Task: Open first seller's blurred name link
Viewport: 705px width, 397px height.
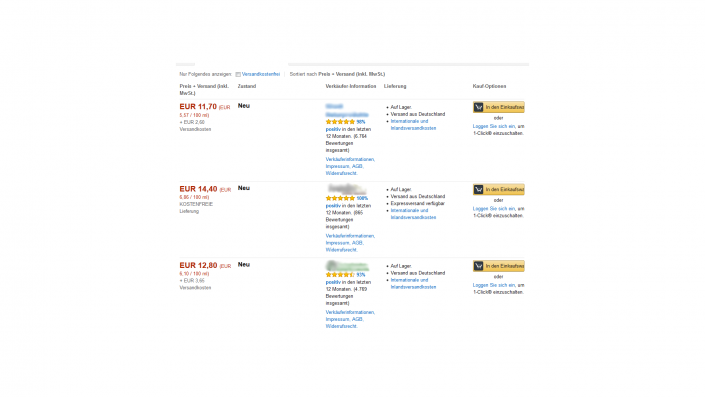Action: [x=347, y=111]
